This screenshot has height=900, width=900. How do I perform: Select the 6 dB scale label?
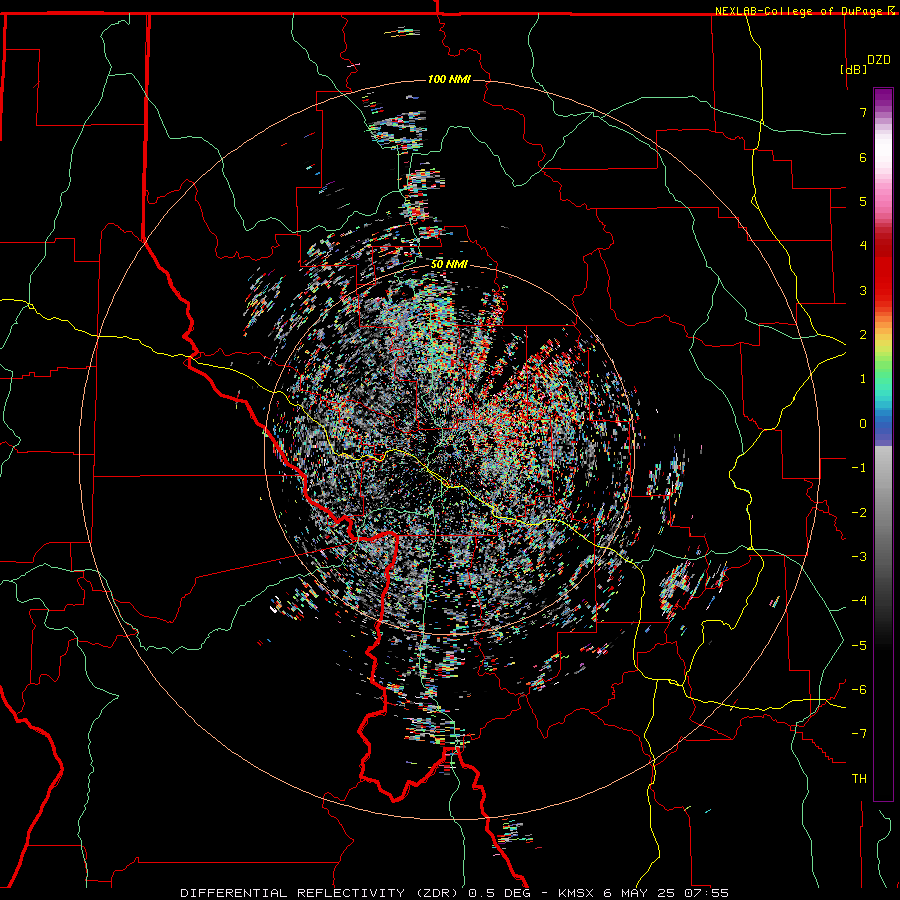click(x=863, y=157)
